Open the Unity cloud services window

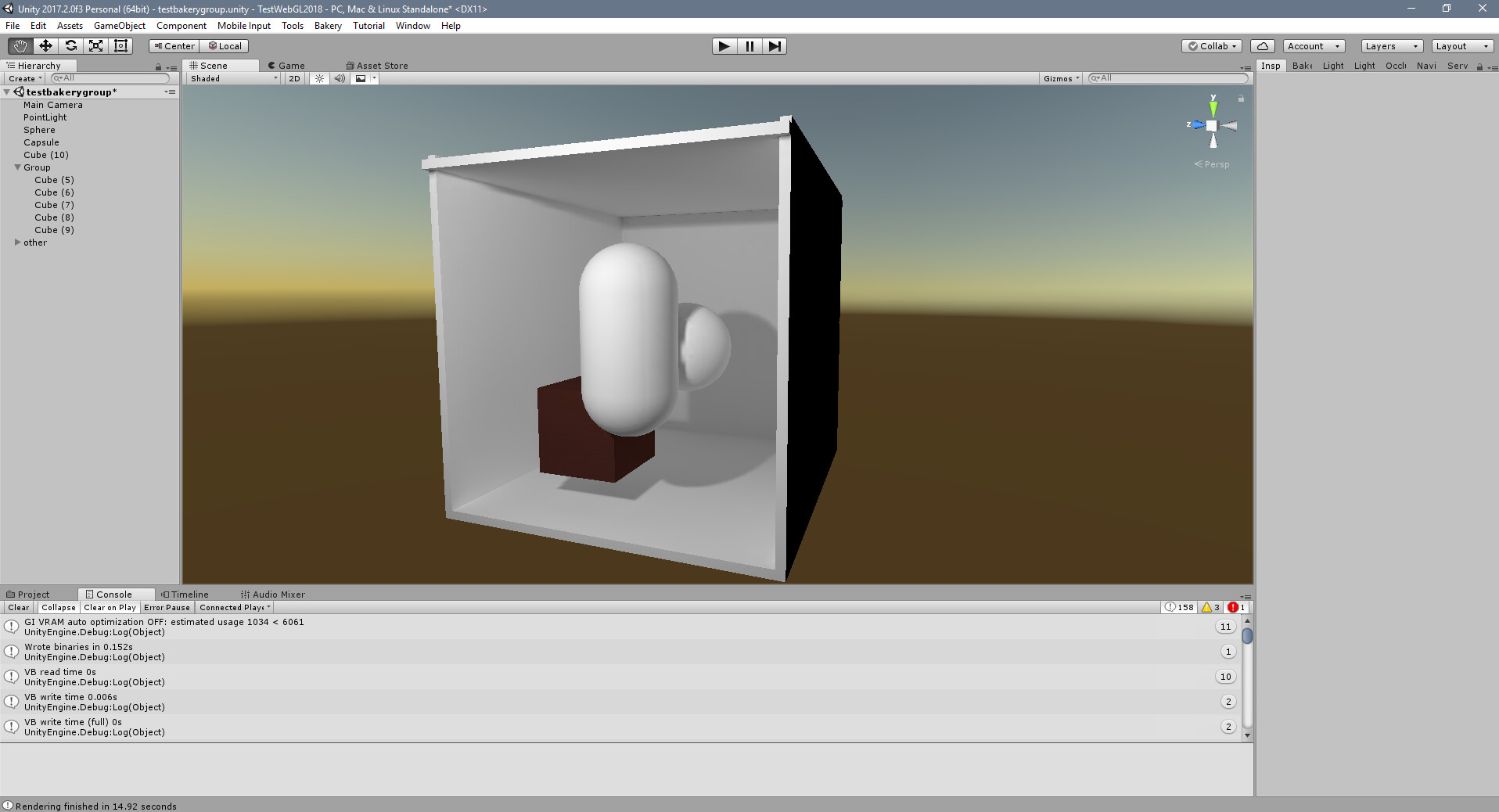[x=1262, y=45]
